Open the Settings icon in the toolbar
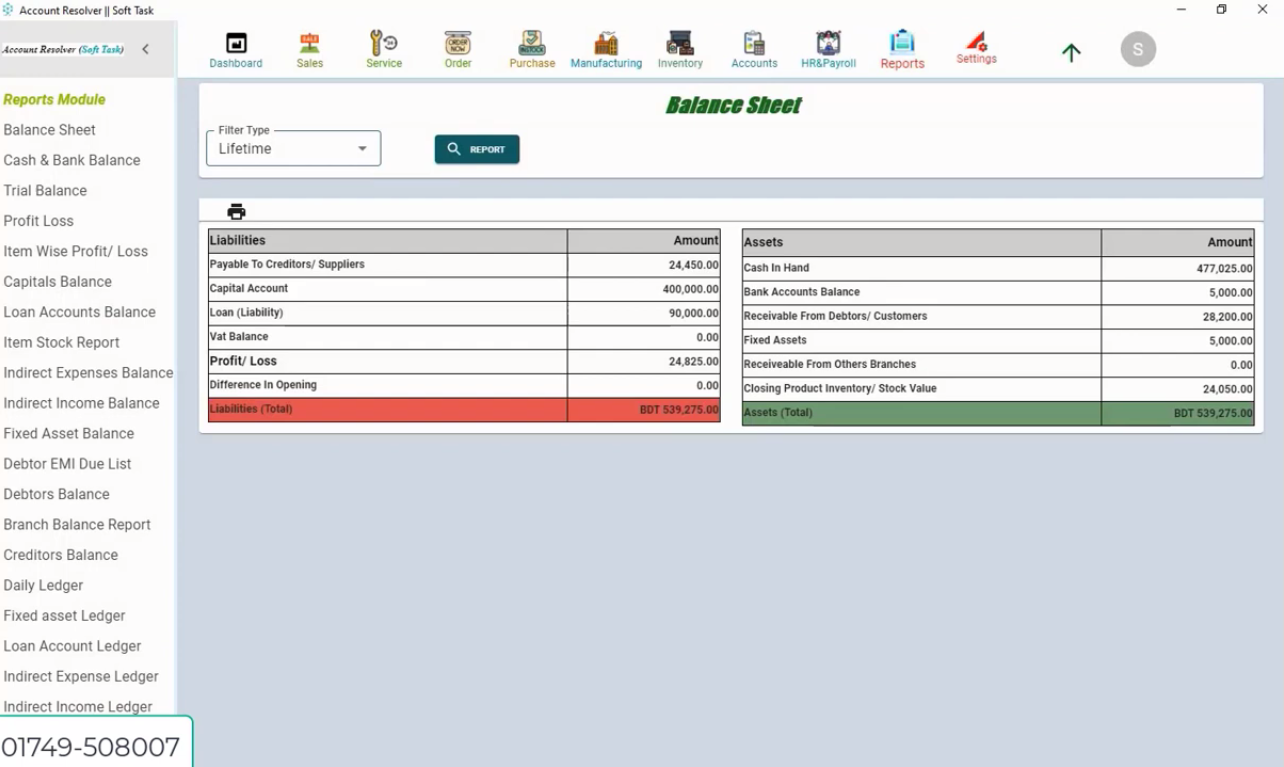The height and width of the screenshot is (767, 1284). pyautogui.click(x=976, y=47)
